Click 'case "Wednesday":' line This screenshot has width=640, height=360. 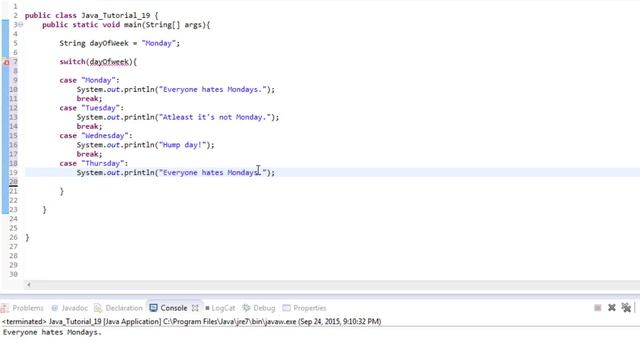96,136
